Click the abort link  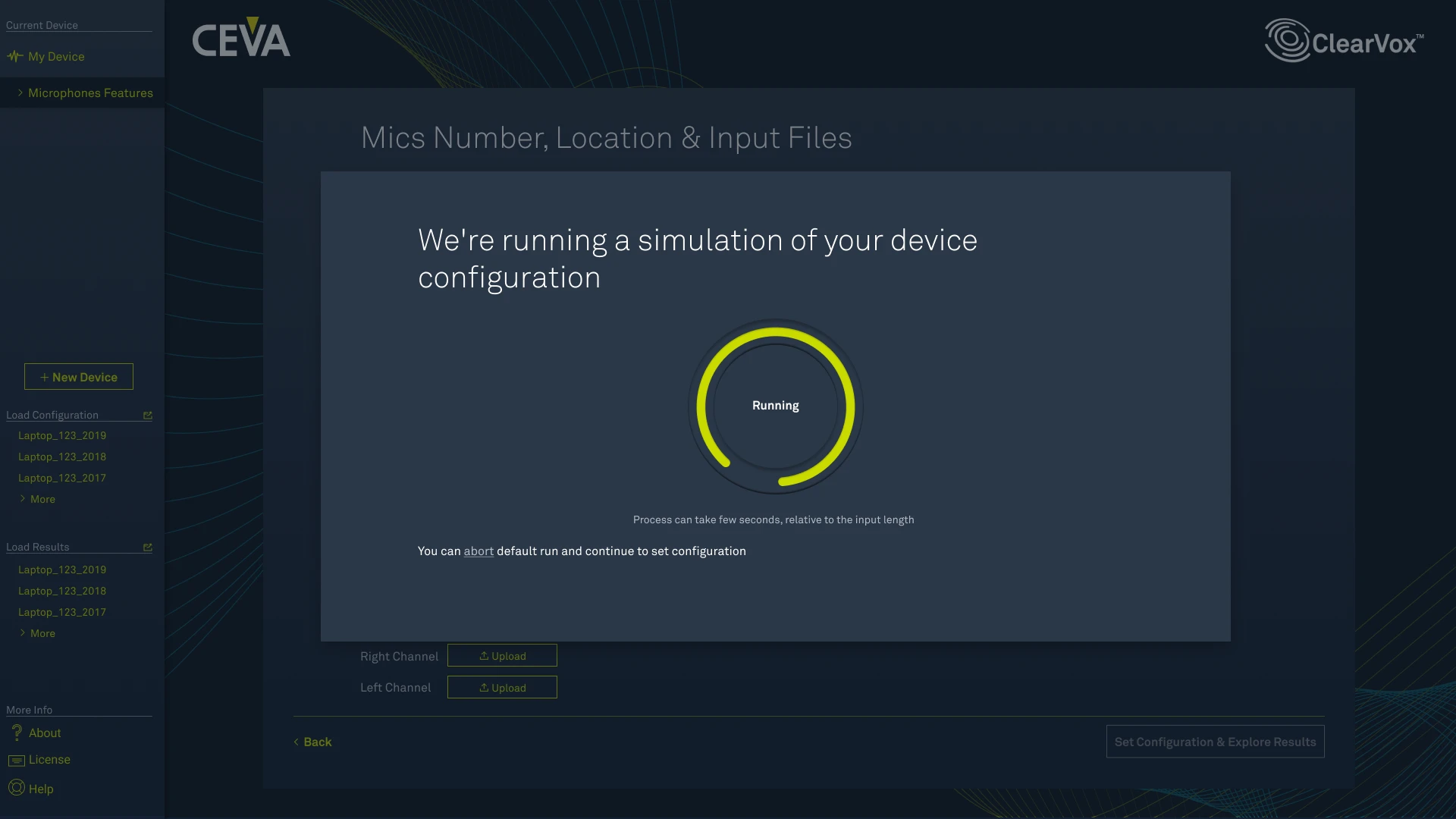coord(479,551)
